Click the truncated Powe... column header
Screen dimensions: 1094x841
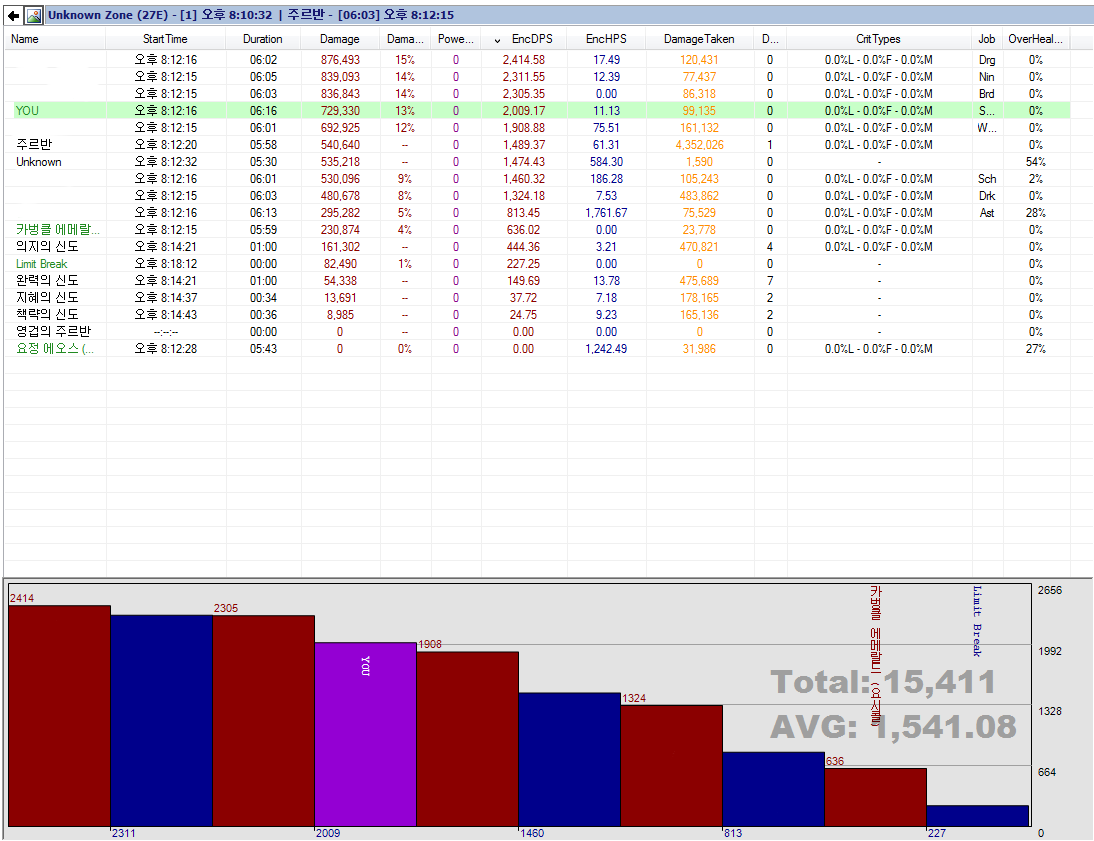(x=455, y=39)
